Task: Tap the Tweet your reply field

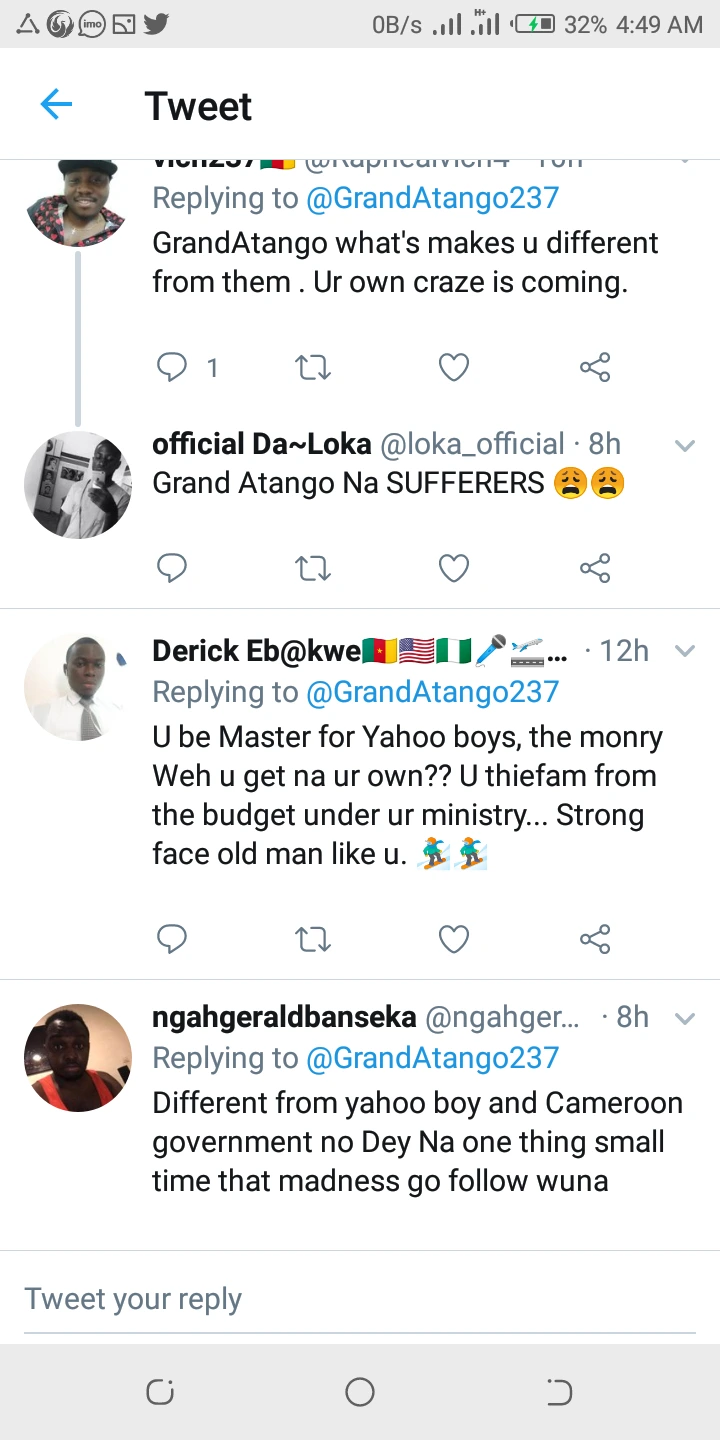Action: click(360, 1299)
